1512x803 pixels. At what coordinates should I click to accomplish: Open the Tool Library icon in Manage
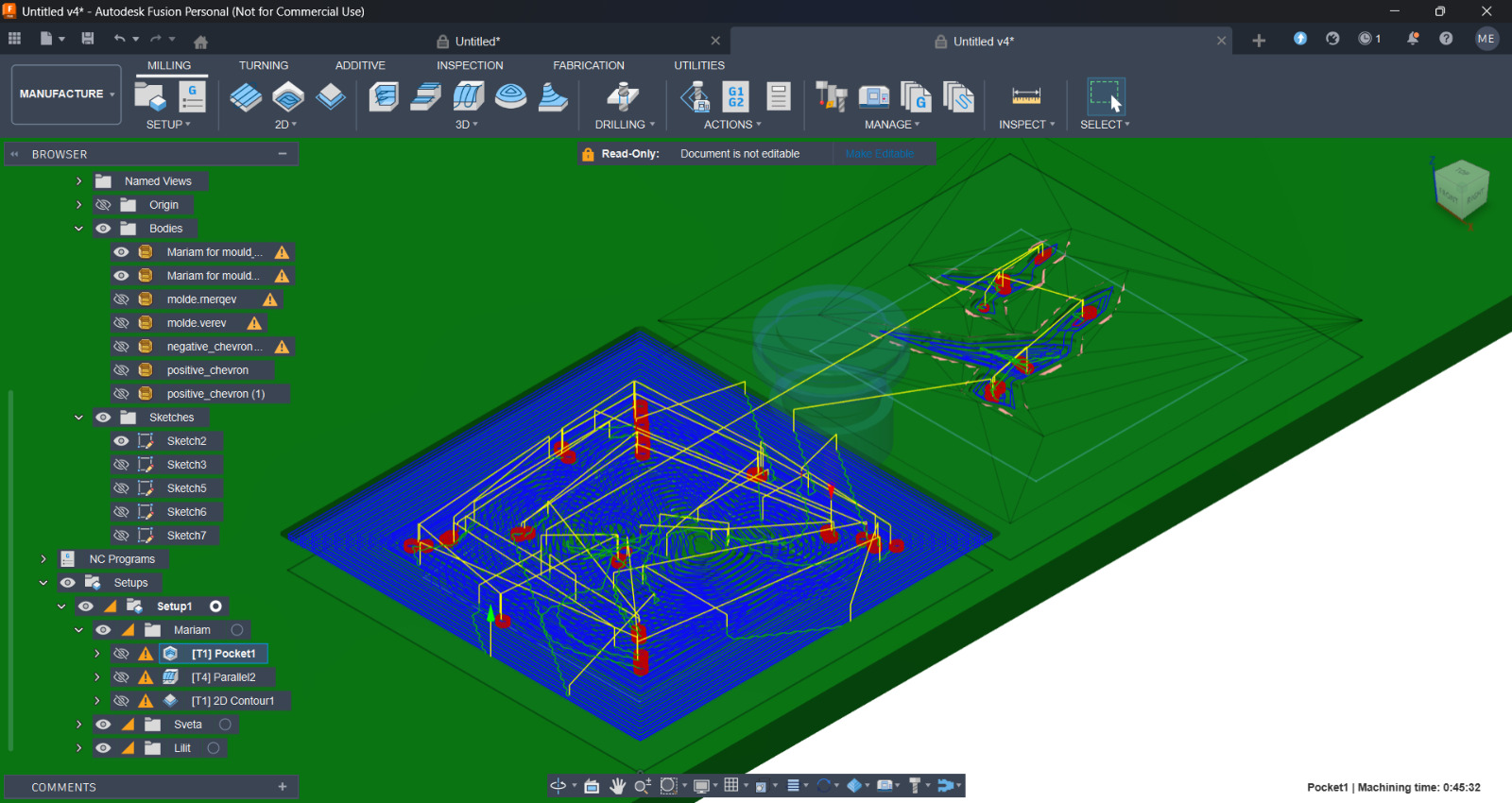(831, 96)
